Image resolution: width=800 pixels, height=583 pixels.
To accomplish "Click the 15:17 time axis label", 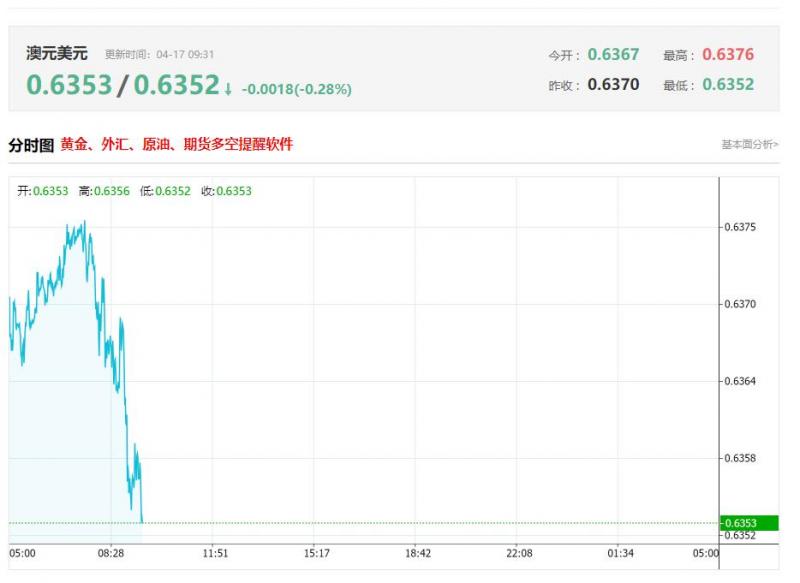I will click(316, 553).
